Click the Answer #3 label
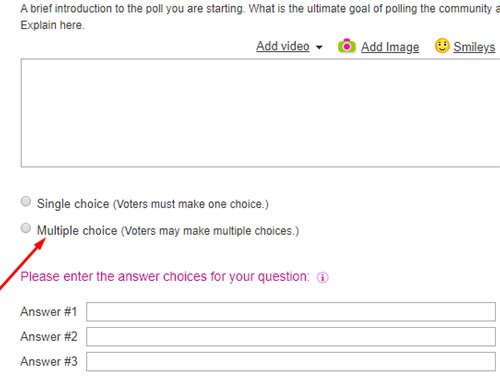The image size is (500, 380). point(49,361)
